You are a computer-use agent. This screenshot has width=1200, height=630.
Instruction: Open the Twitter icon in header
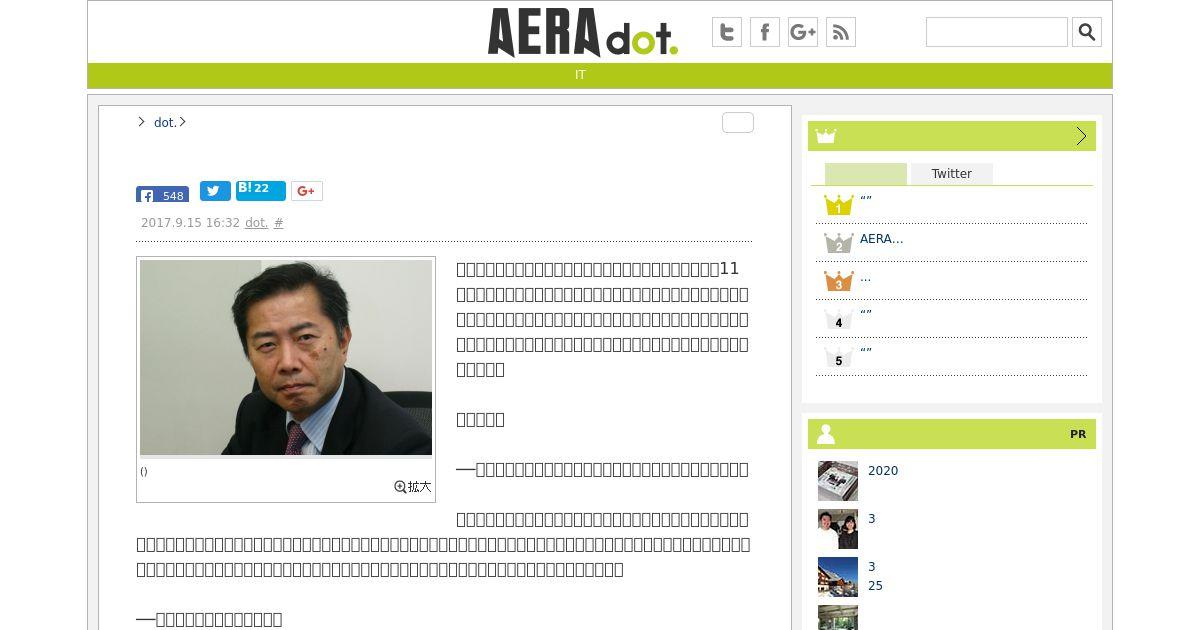pos(727,32)
